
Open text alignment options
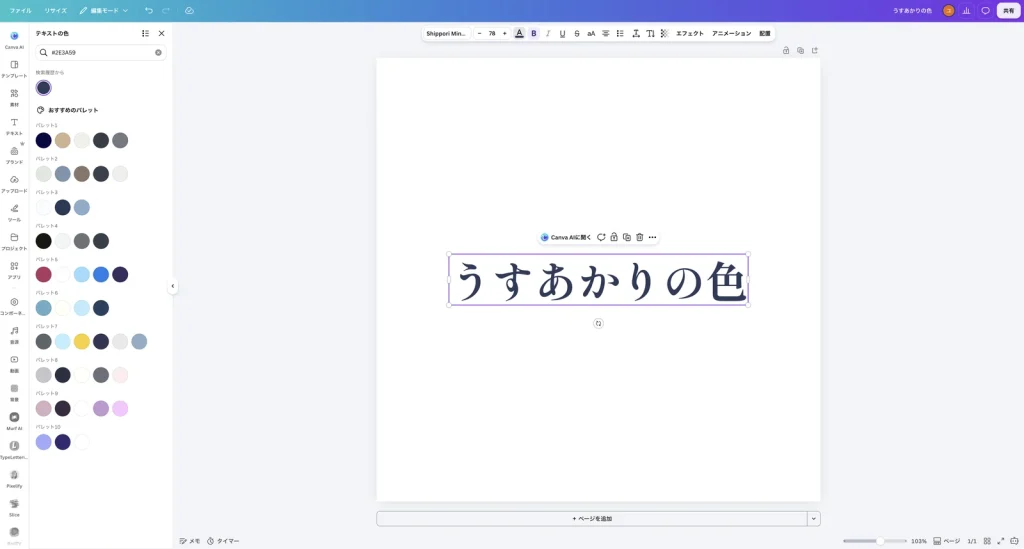coord(605,33)
